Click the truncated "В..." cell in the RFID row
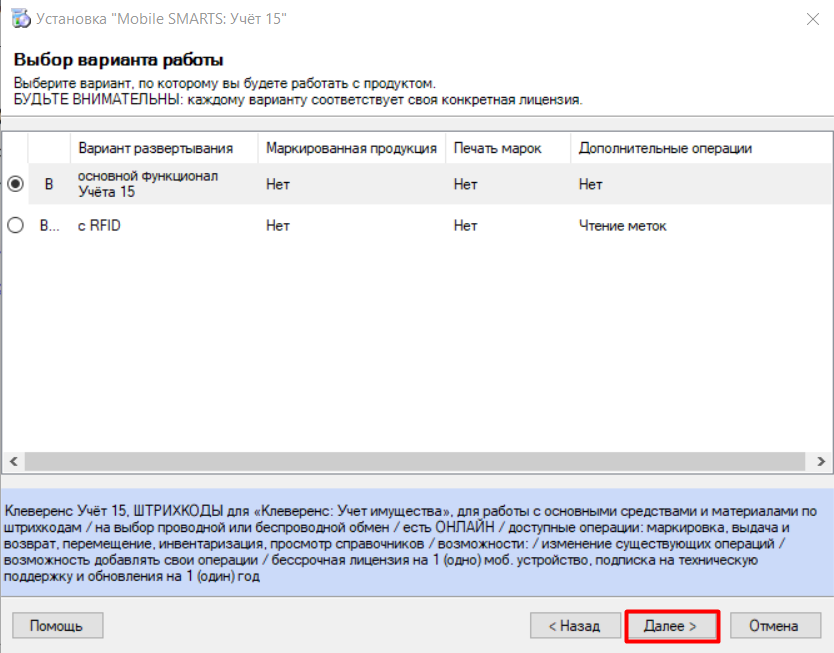Viewport: 834px width, 653px height. [49, 226]
